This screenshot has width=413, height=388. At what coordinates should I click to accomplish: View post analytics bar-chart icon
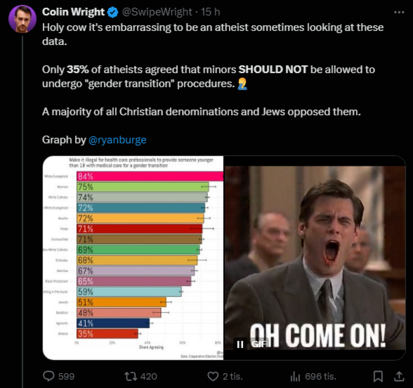[295, 376]
